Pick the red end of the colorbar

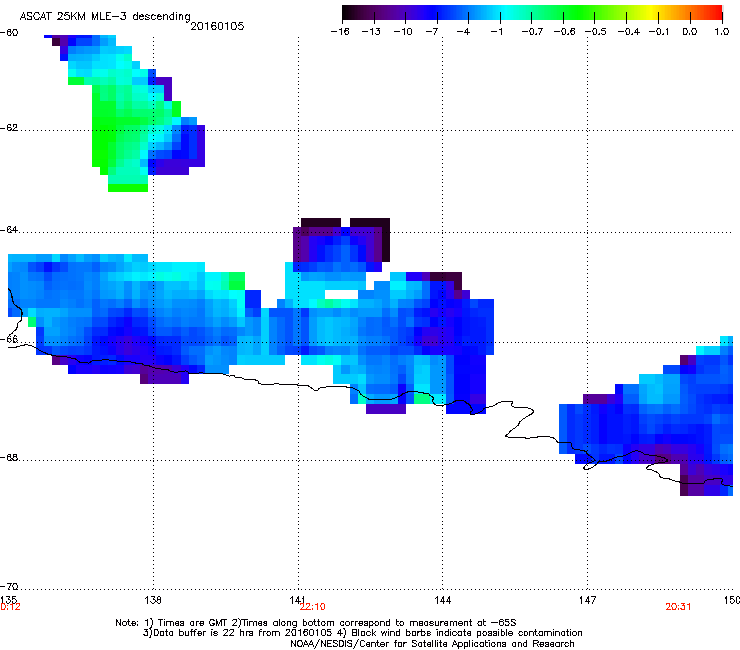click(x=715, y=13)
